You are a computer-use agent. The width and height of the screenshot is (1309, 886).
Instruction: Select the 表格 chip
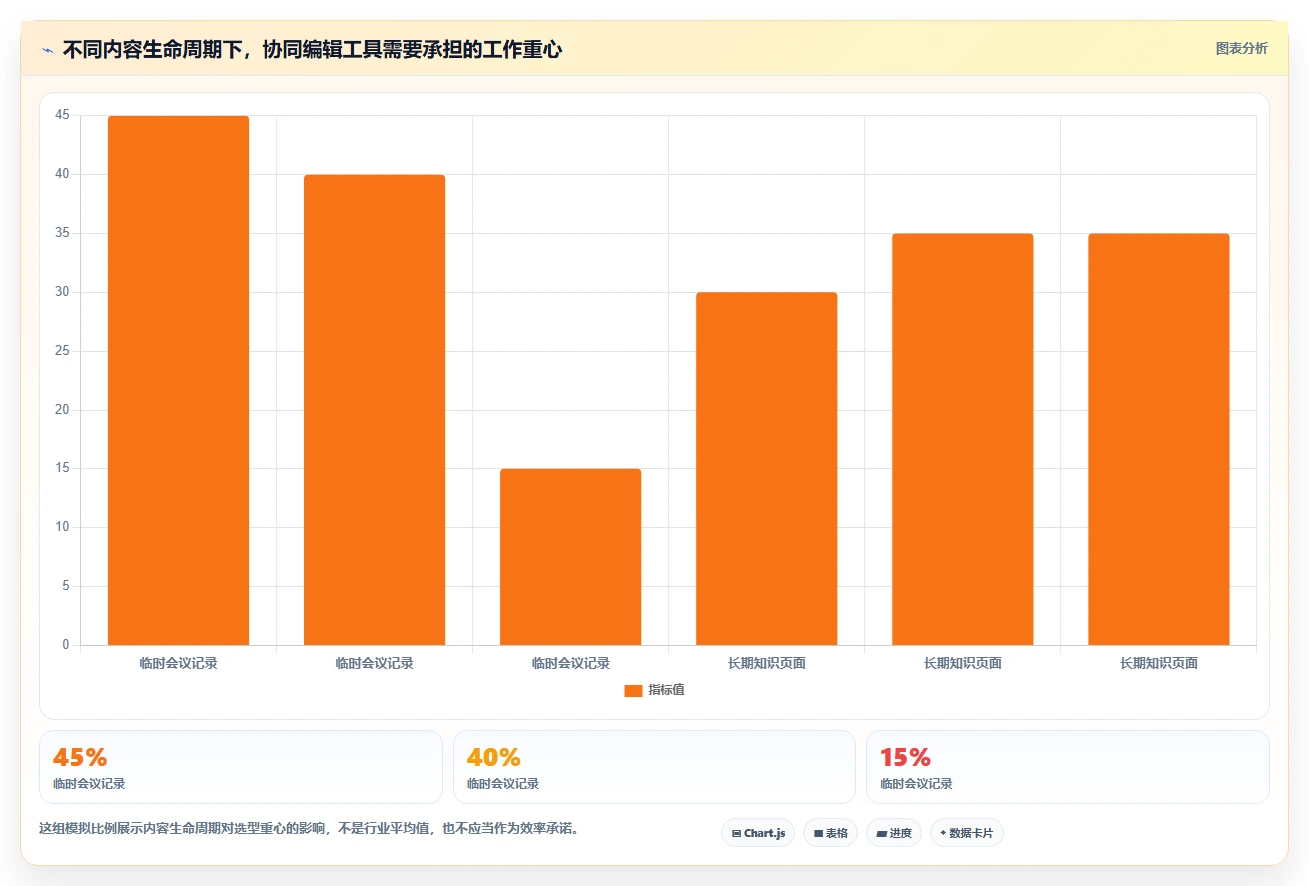tap(830, 833)
